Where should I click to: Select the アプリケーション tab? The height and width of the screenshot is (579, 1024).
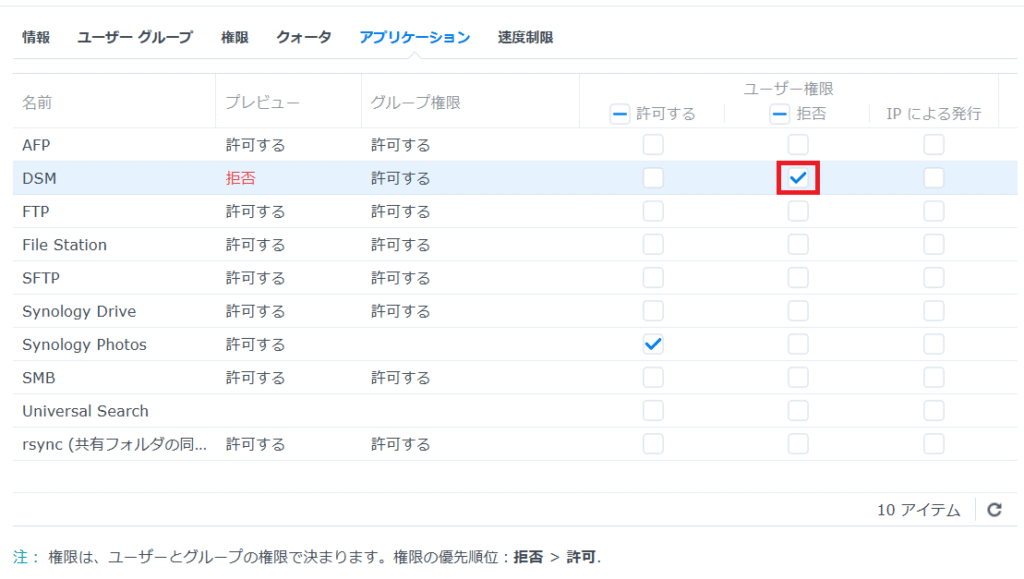(415, 37)
